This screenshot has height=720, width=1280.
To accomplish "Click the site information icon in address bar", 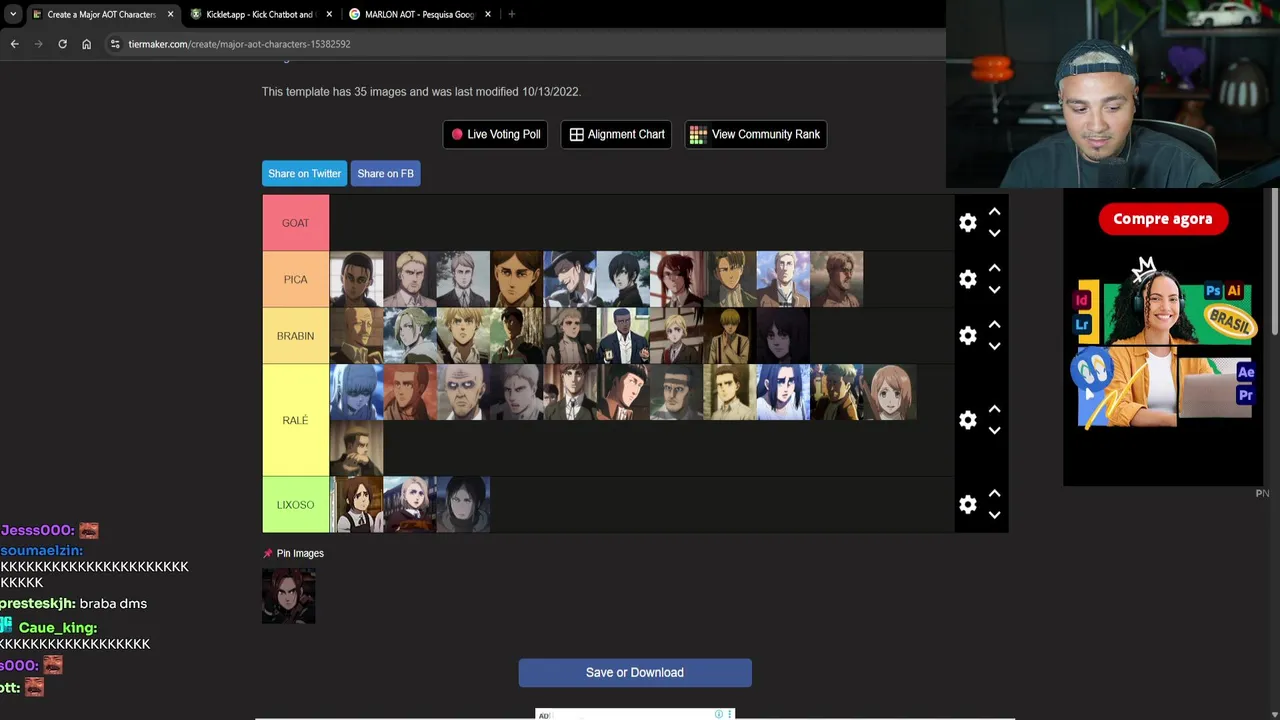I will (x=115, y=44).
